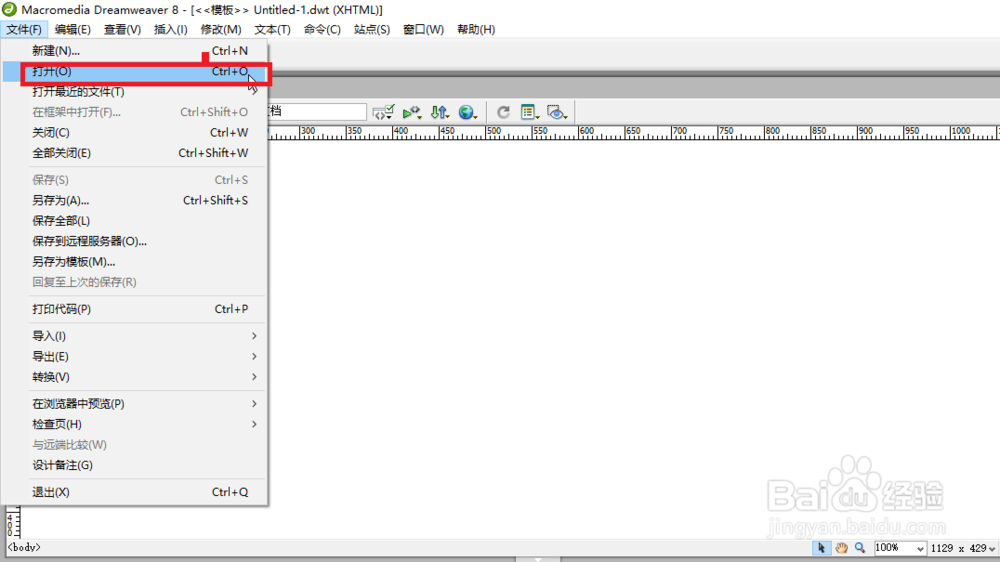Click the document title input field
The width and height of the screenshot is (1000, 562).
317,112
